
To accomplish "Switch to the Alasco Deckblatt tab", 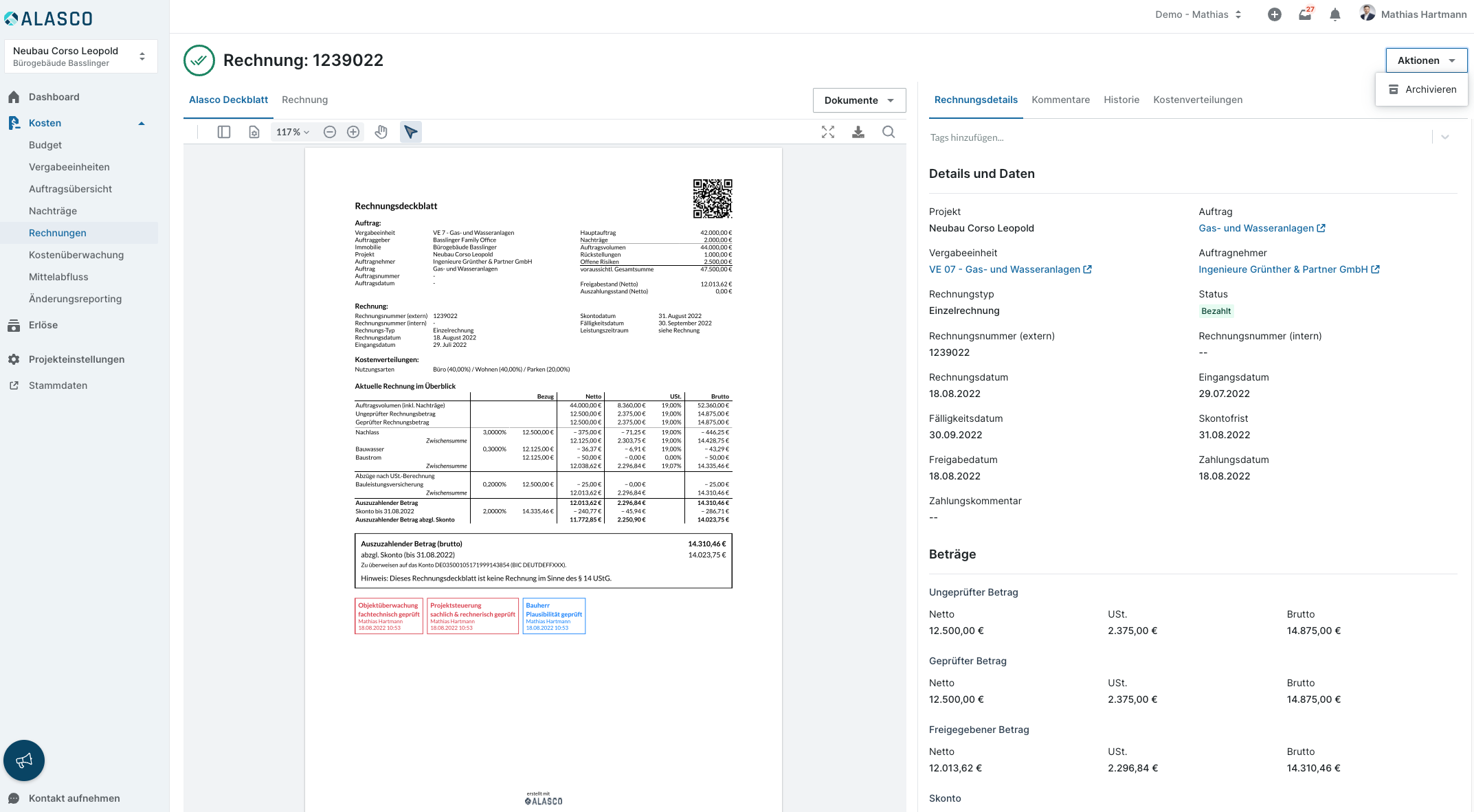I will [x=228, y=100].
